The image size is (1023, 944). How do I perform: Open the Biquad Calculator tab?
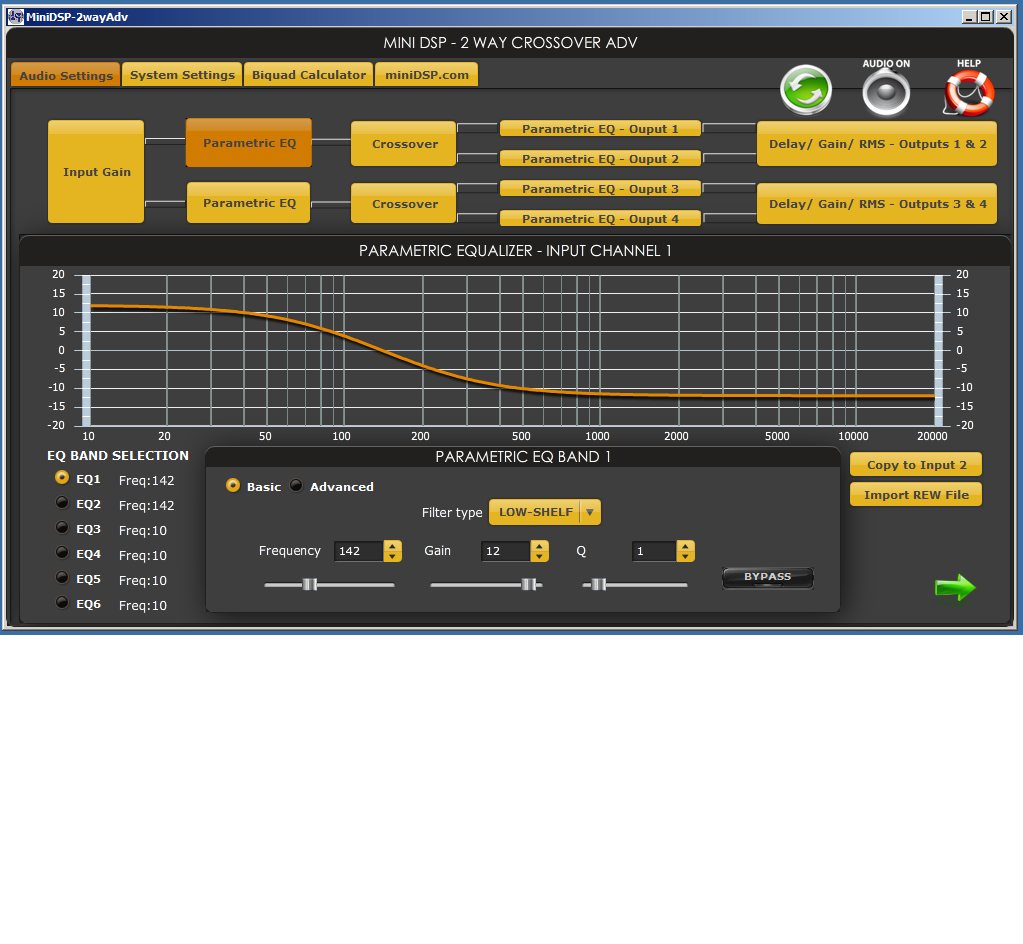[x=309, y=74]
